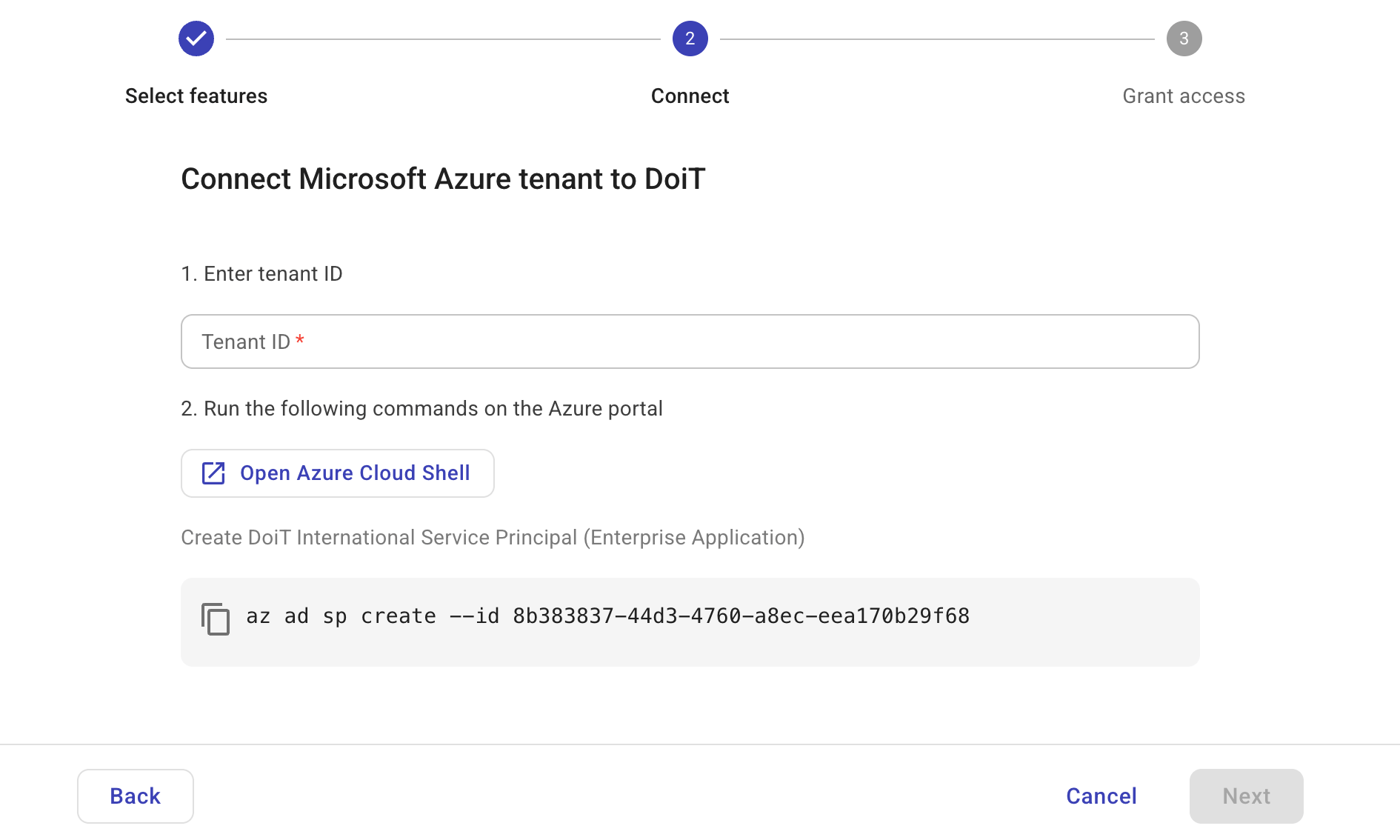The height and width of the screenshot is (840, 1400).
Task: Open Azure Cloud Shell
Action: click(337, 473)
